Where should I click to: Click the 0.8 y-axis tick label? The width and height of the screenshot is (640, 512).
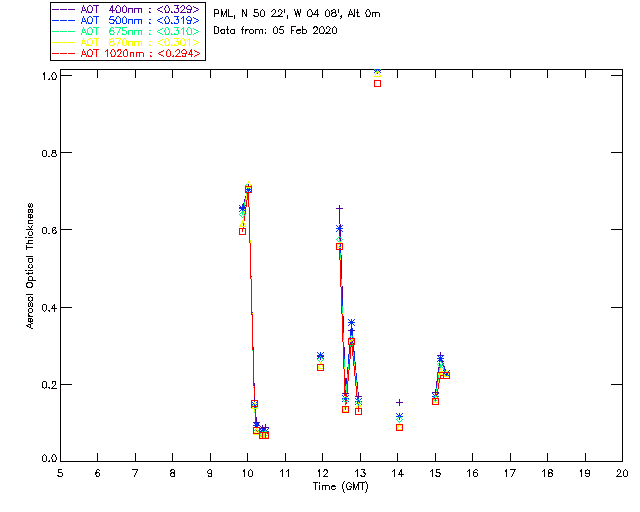click(x=48, y=153)
